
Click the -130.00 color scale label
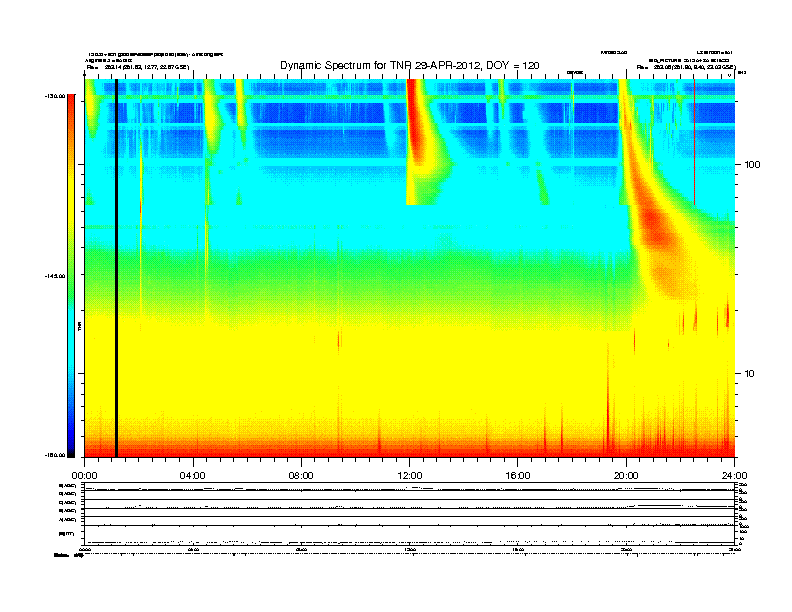[x=55, y=96]
